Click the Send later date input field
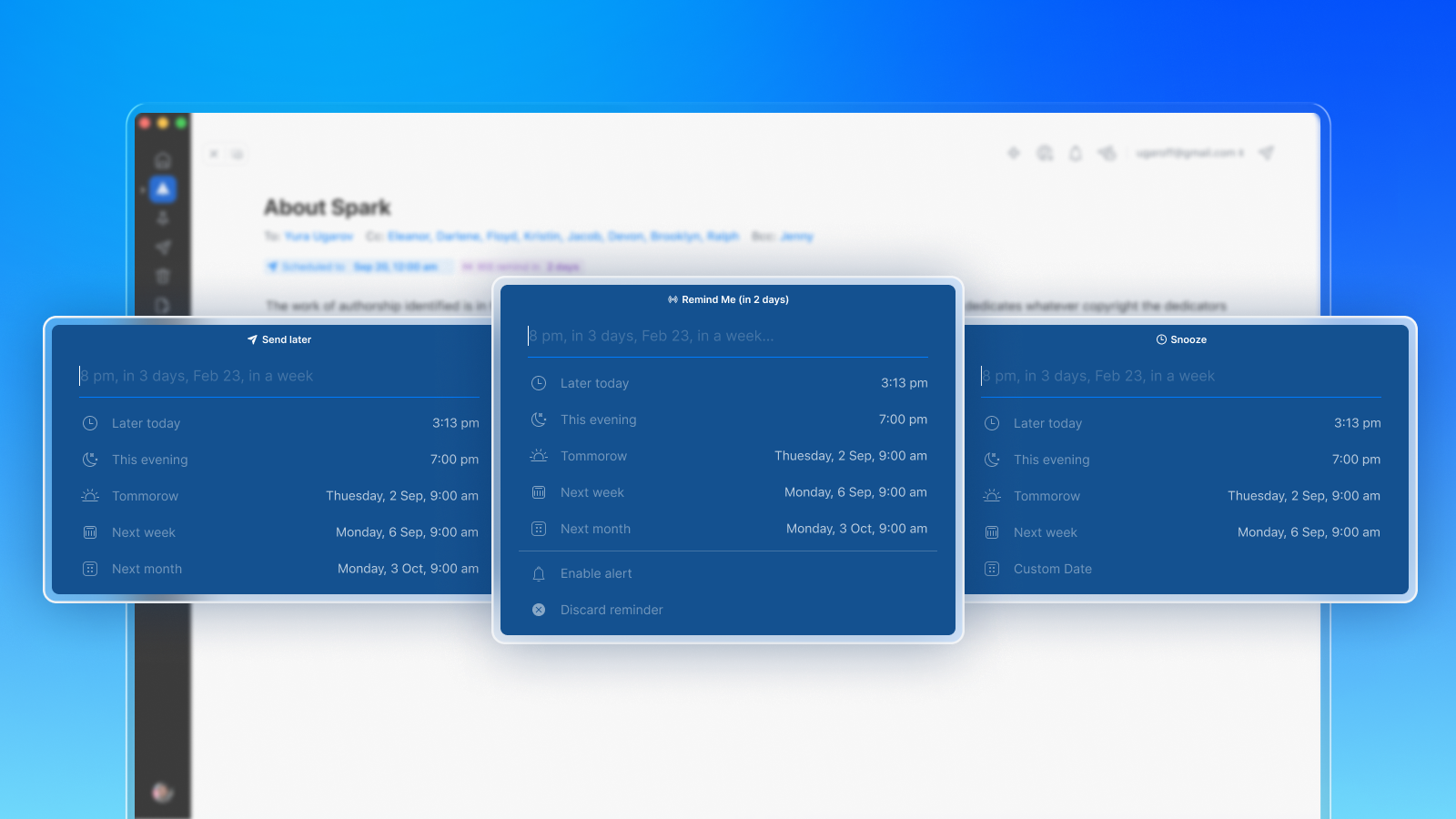Screen dimensions: 1456x819 (279, 376)
